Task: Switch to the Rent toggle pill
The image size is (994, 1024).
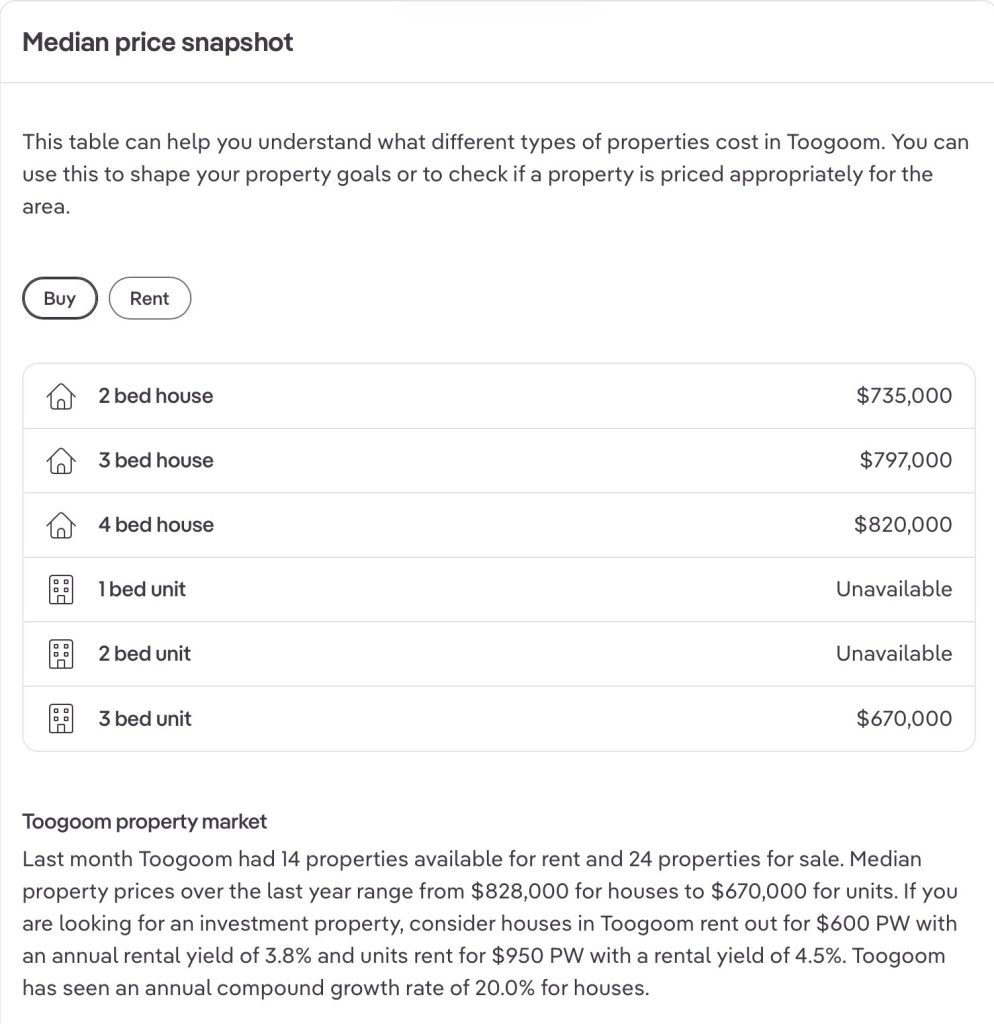Action: 149,298
